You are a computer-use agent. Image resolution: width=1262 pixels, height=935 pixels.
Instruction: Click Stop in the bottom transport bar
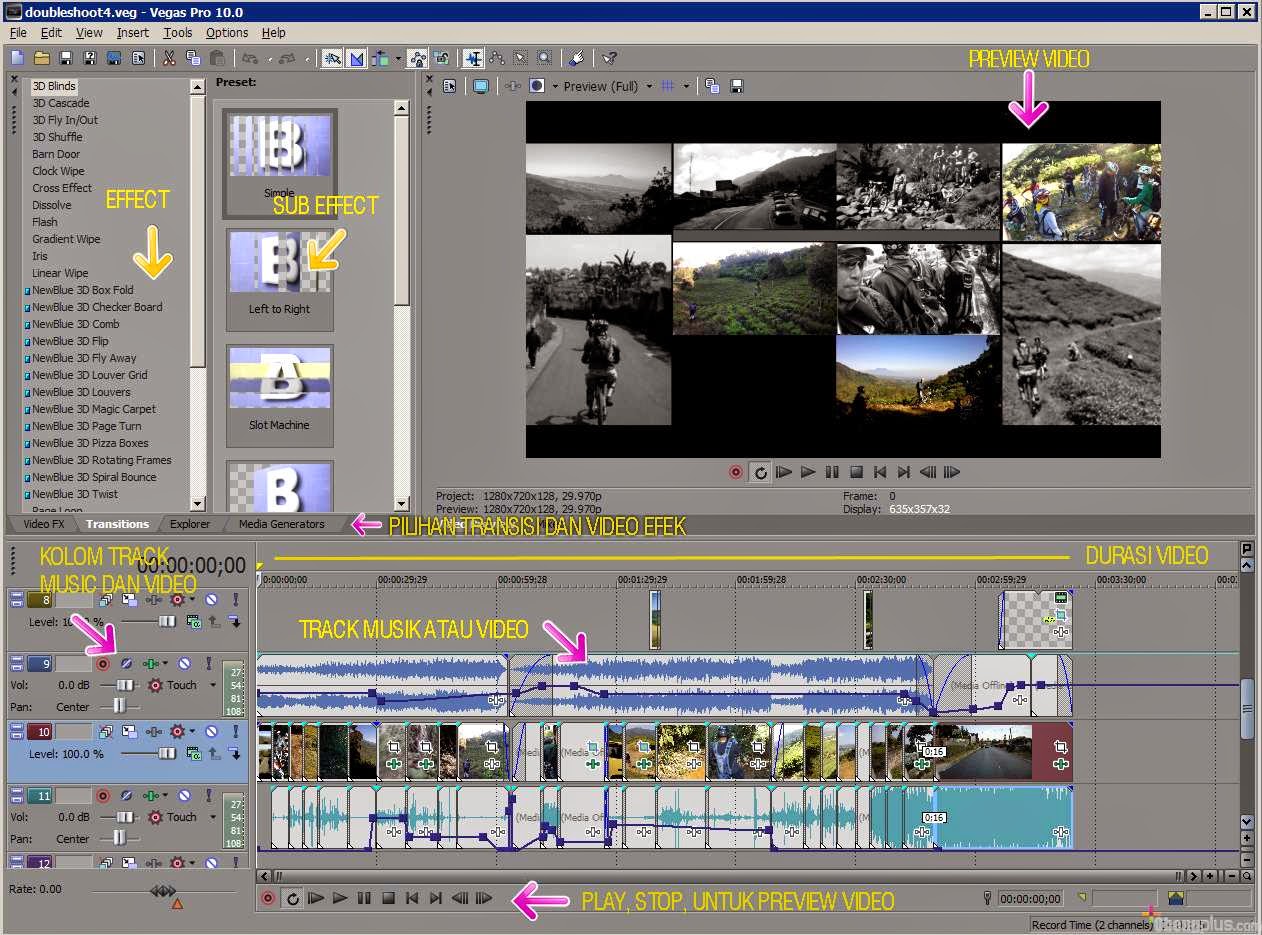[x=388, y=898]
